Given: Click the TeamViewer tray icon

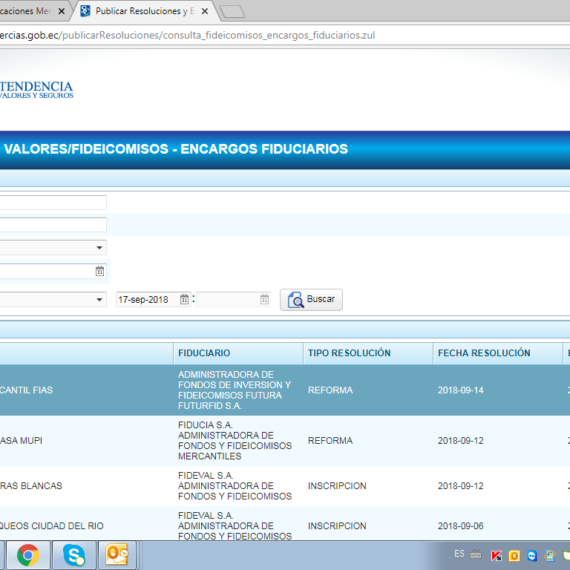Looking at the screenshot, I should [x=532, y=556].
